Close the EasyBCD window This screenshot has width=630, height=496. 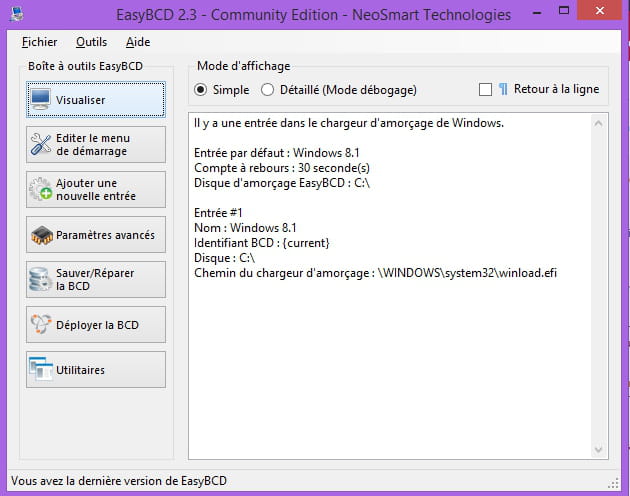(599, 10)
